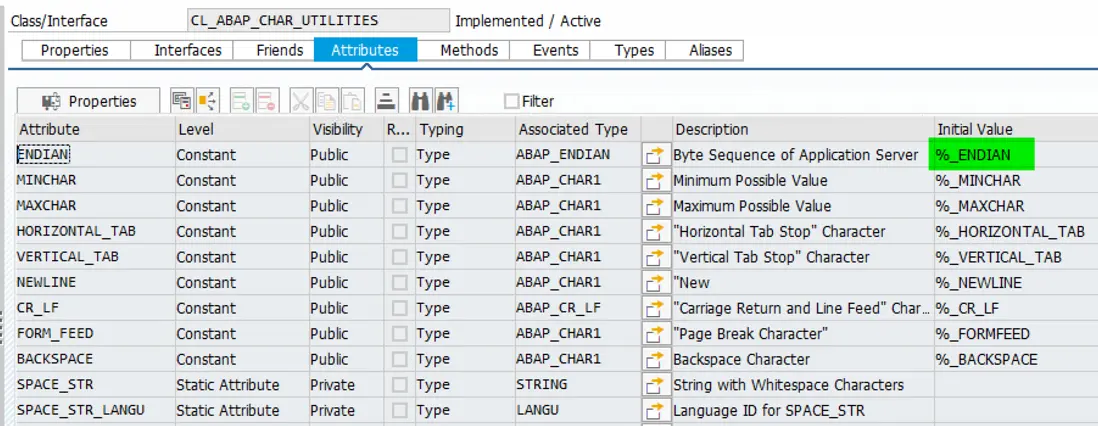Click the Sort stacked-bars toolbar icon
Viewport: 1098px width, 426px height.
pyautogui.click(x=387, y=100)
